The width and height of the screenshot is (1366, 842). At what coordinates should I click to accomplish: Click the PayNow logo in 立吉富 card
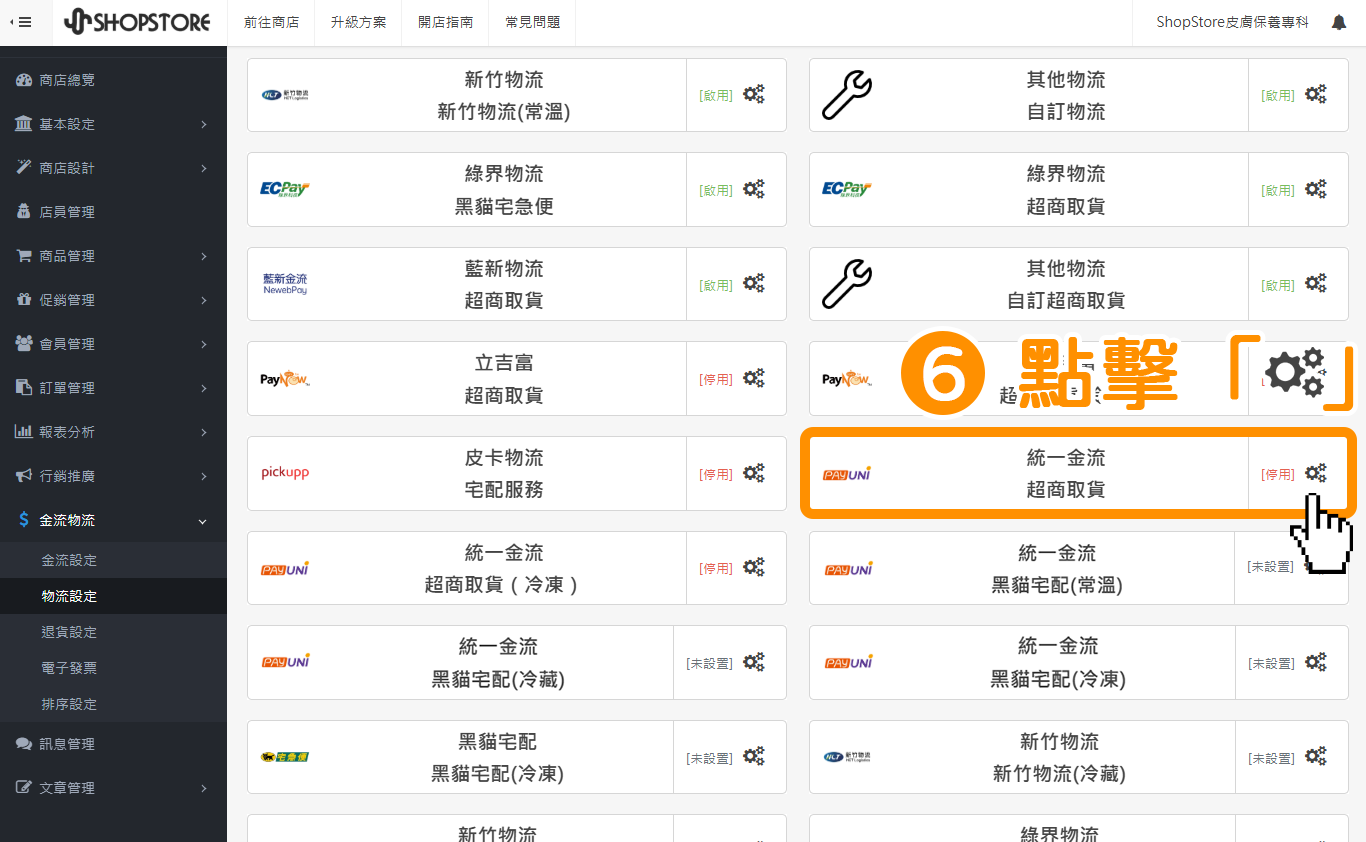coord(285,379)
